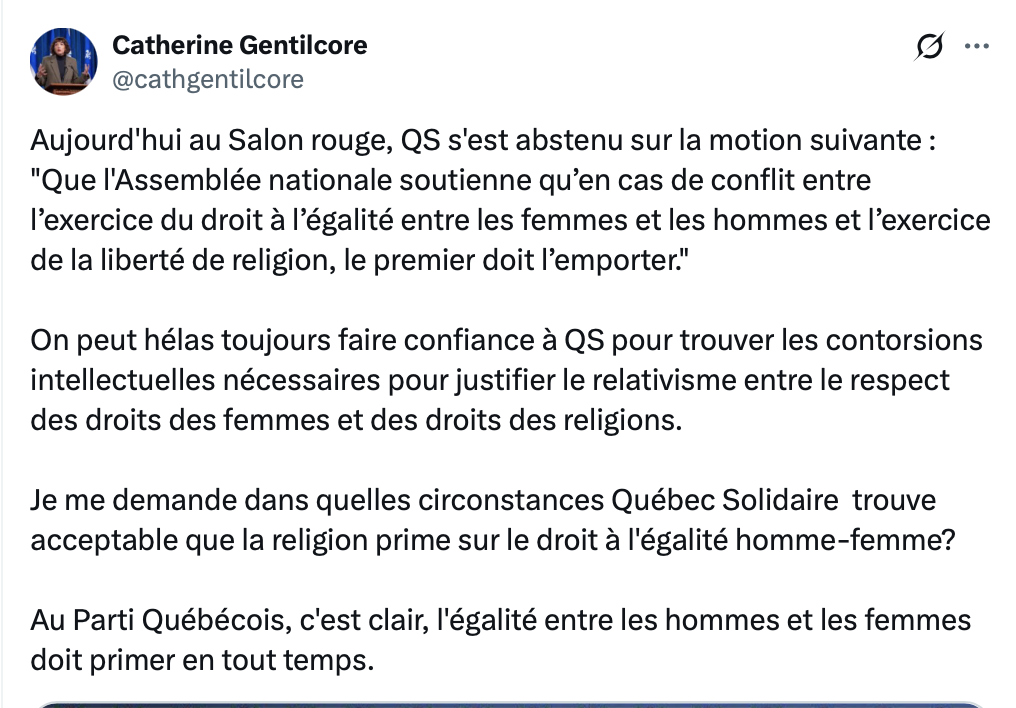Click the paragraph starting "Je me demande dans quelles"
This screenshot has width=1016, height=708.
pos(483,499)
